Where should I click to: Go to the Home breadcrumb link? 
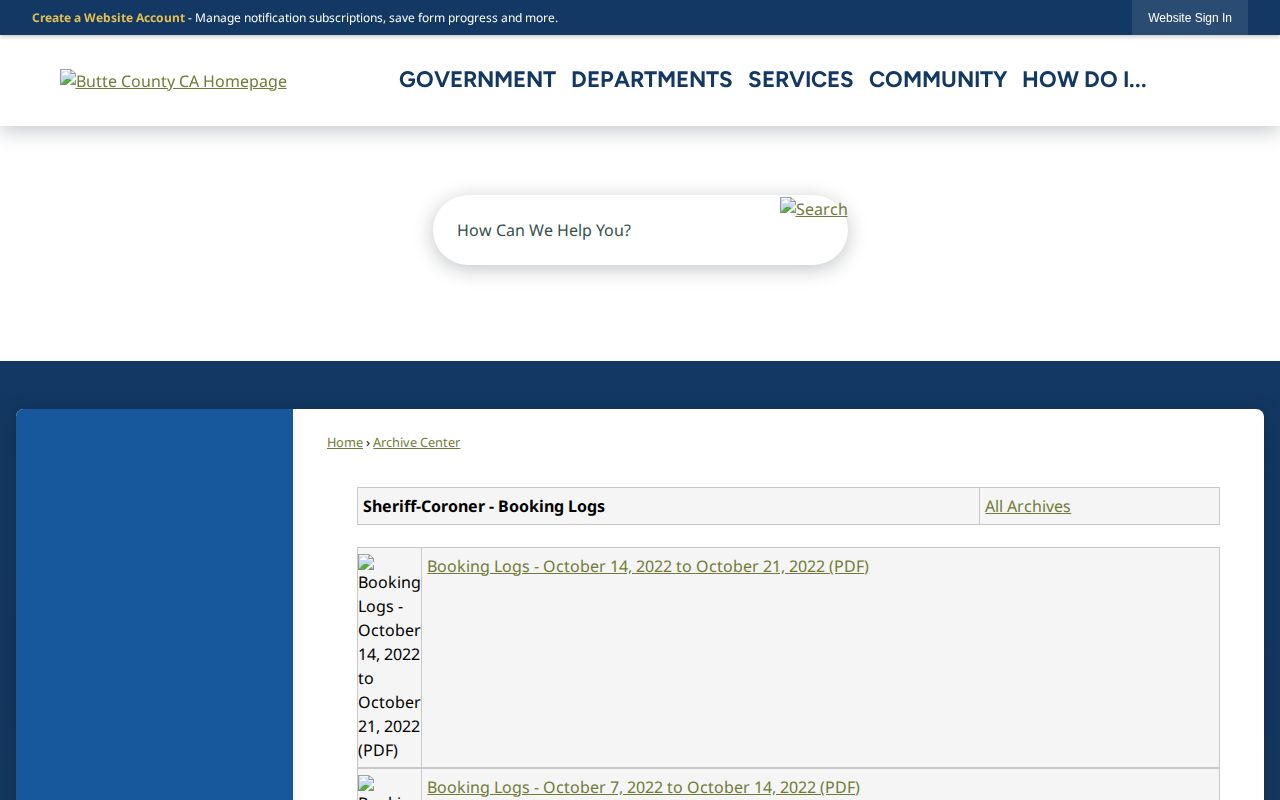click(x=345, y=442)
